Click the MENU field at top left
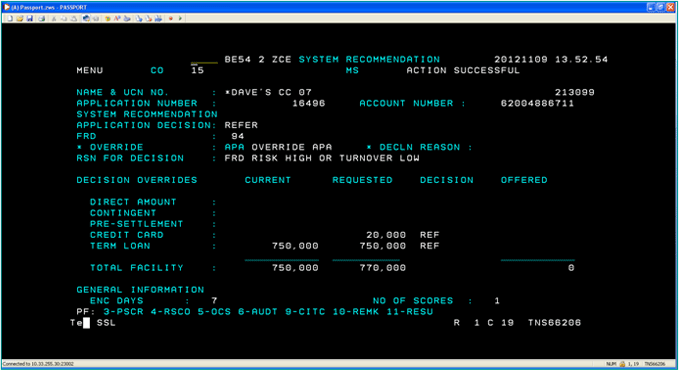679x370 pixels. 90,70
